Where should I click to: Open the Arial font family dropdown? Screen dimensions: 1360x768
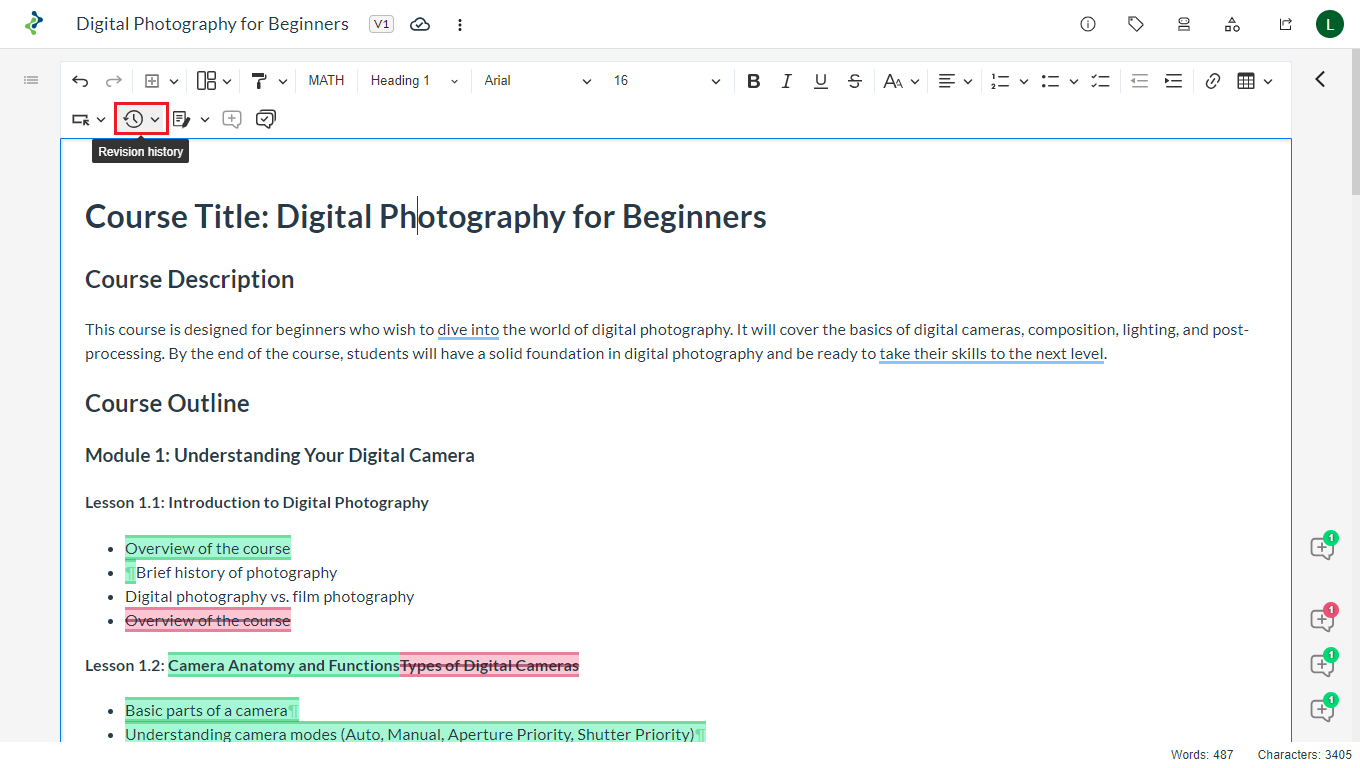[537, 81]
